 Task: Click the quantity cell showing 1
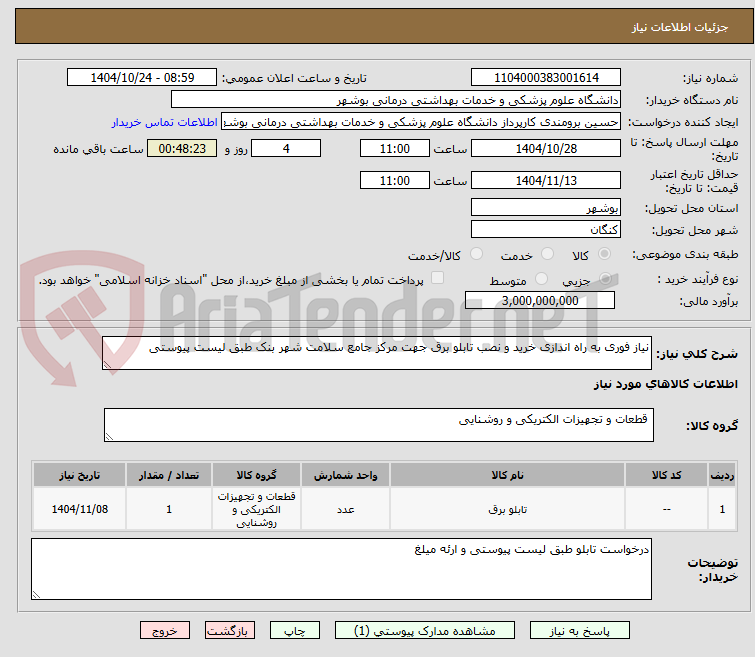click(169, 509)
